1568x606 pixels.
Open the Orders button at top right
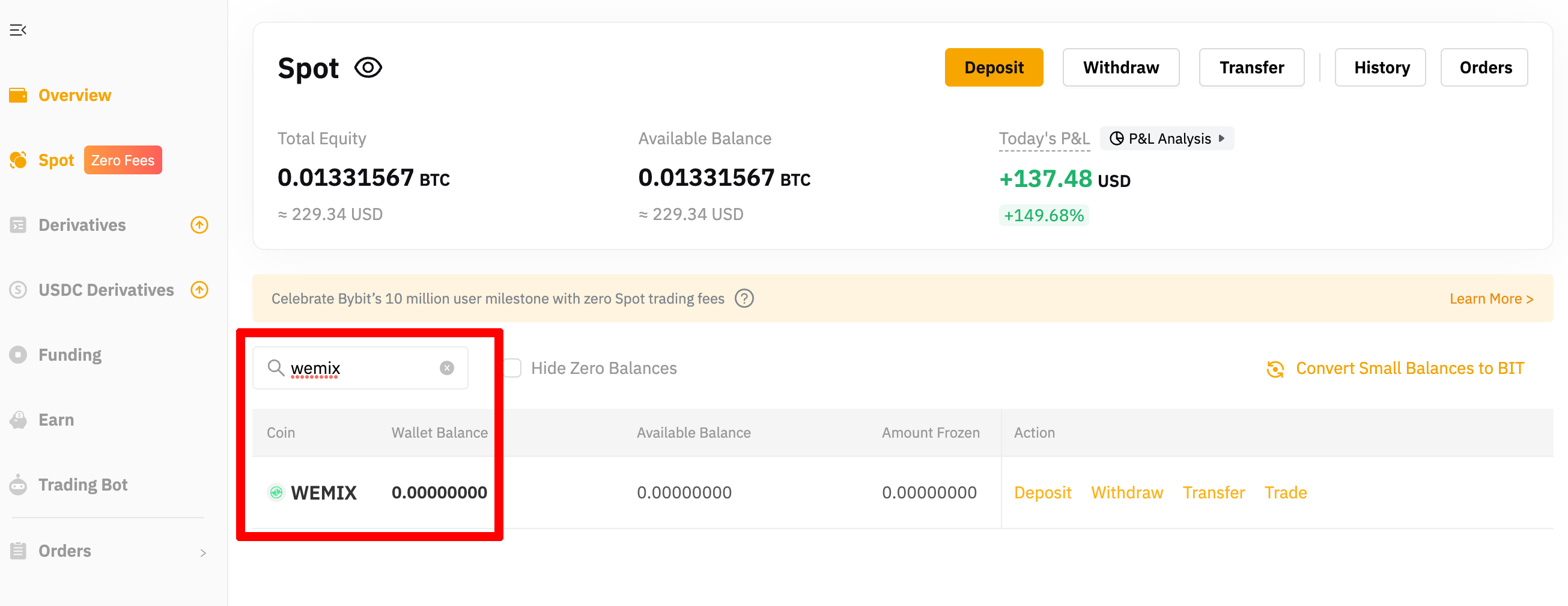point(1484,67)
